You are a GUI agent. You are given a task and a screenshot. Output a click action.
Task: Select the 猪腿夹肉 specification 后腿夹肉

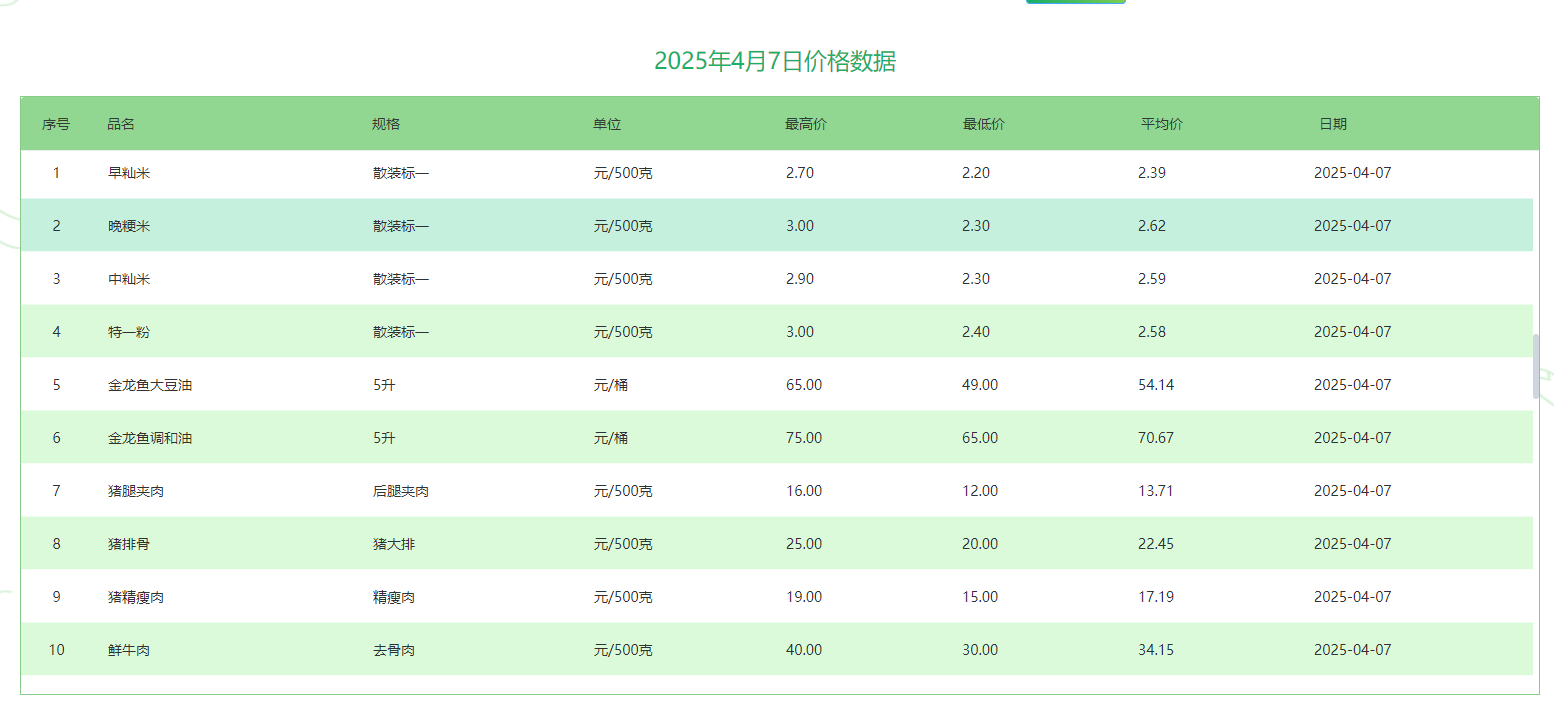[x=401, y=491]
